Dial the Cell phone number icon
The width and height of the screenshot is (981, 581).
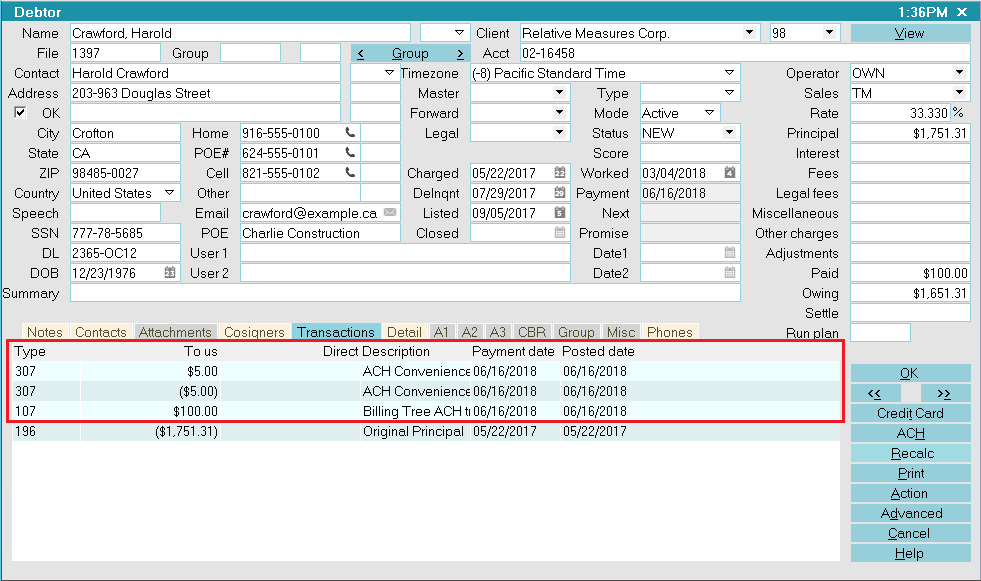(350, 173)
